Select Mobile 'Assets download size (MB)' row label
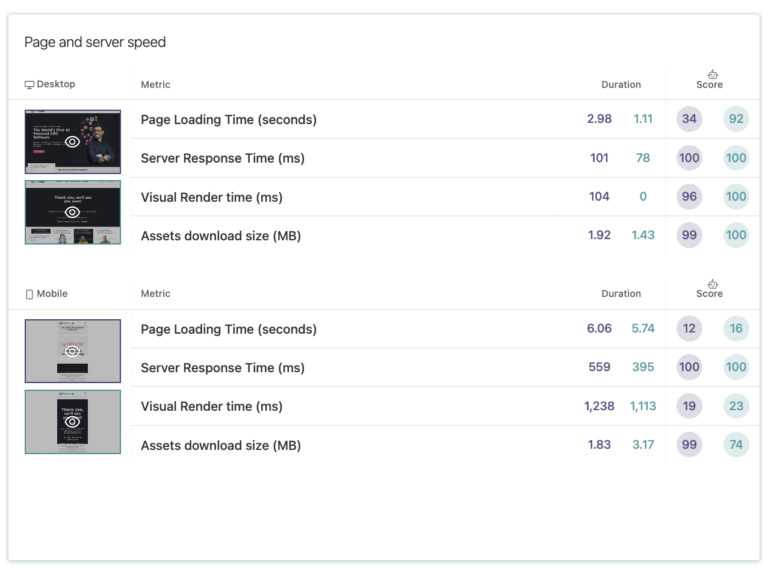 [221, 446]
